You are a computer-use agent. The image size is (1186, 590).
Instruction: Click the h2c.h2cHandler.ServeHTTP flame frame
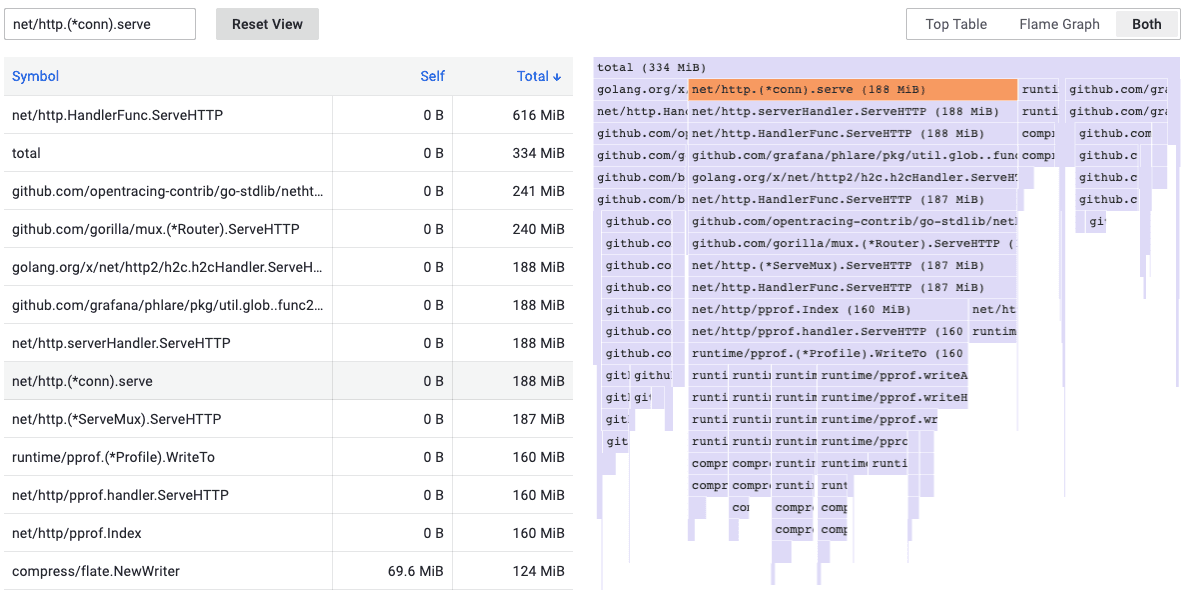pyautogui.click(x=850, y=177)
